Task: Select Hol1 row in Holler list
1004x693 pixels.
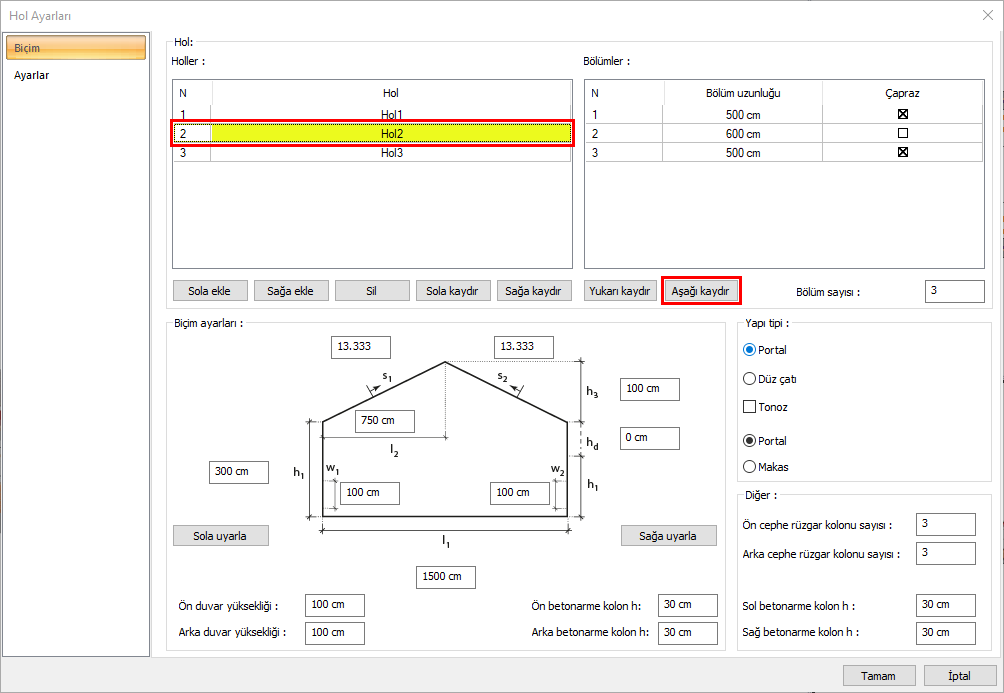Action: click(390, 115)
